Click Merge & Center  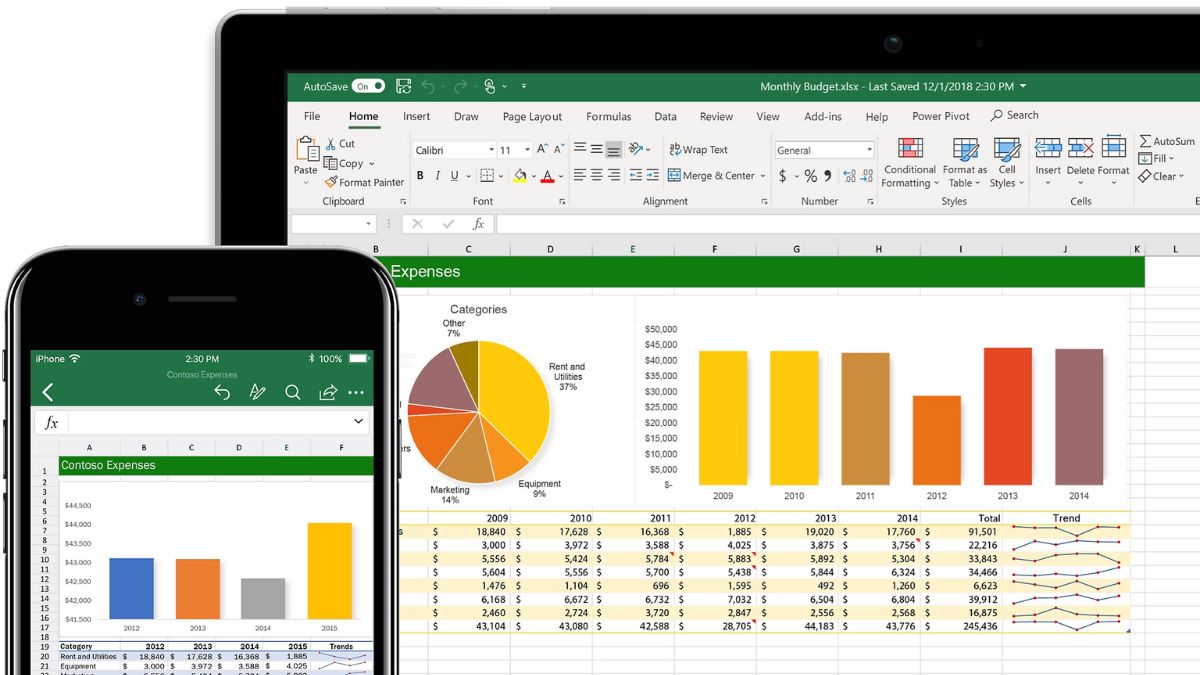click(x=711, y=176)
